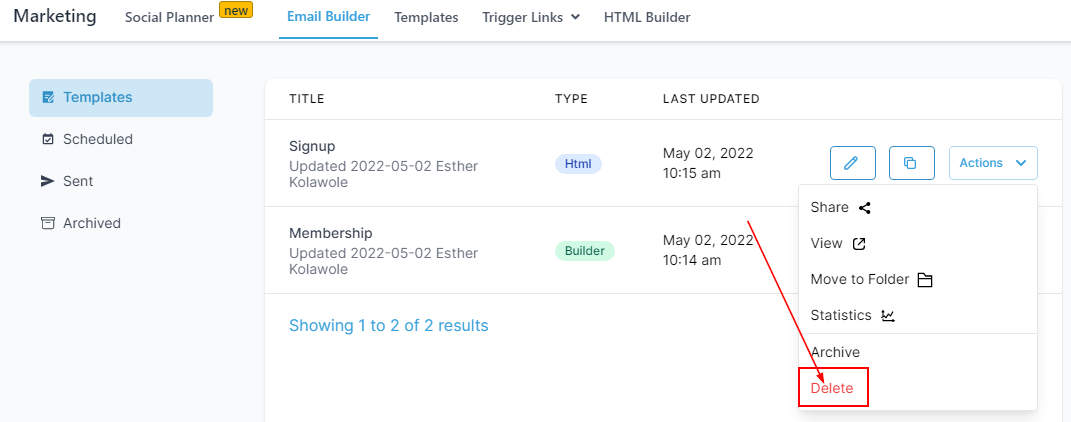Viewport: 1071px width, 422px height.
Task: Click the Templates sidebar icon
Action: pyautogui.click(x=48, y=98)
